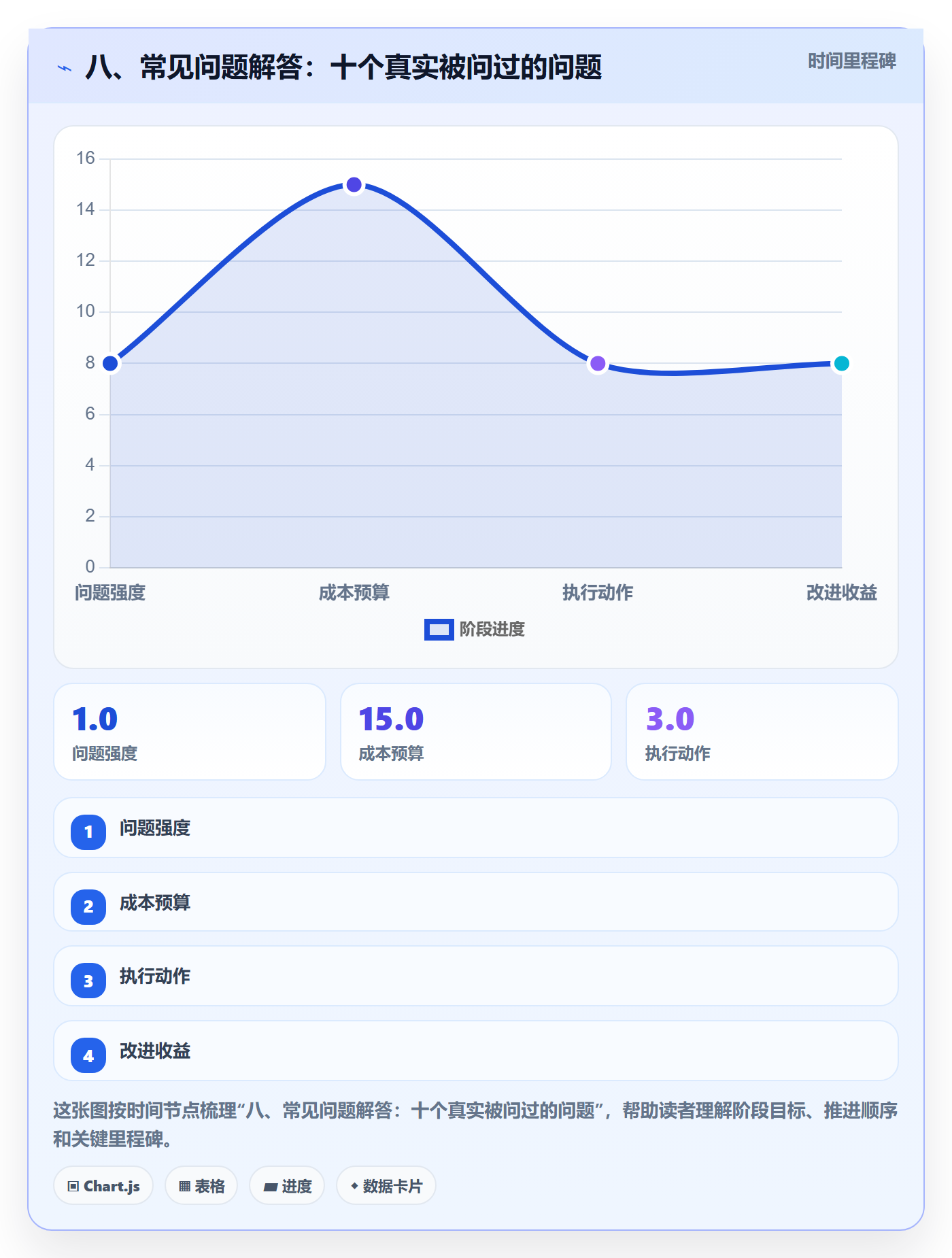The image size is (952, 1258).
Task: Click the 执行动作 purple data point
Action: click(x=598, y=363)
